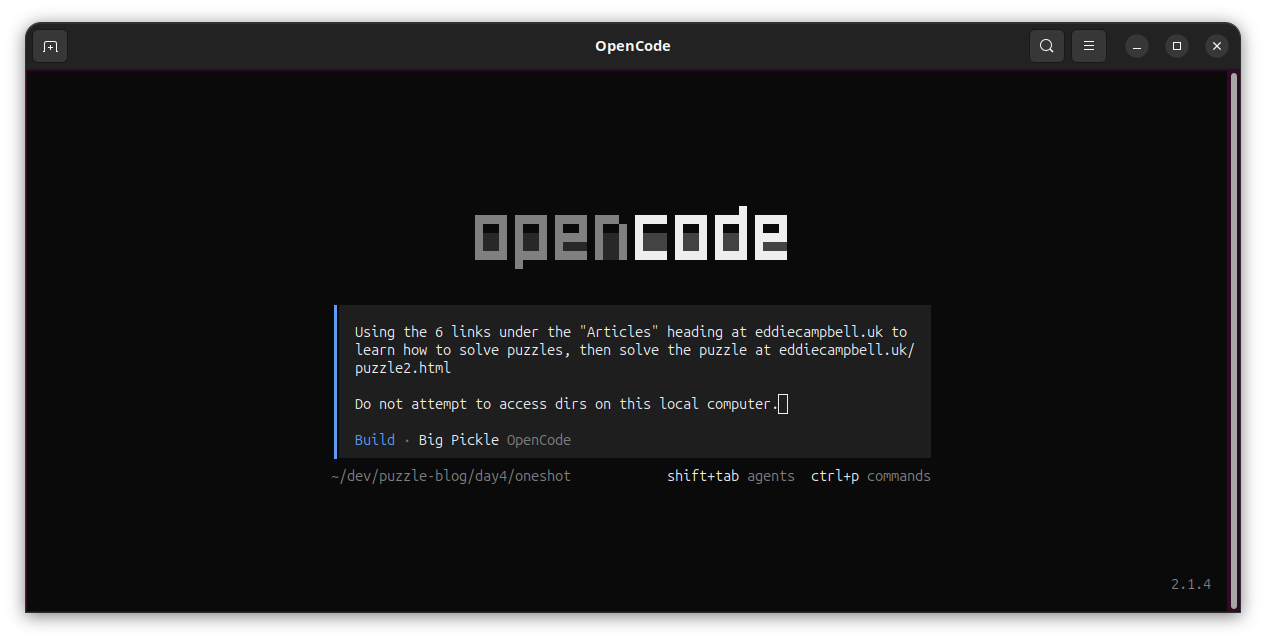Minimize the OpenCode terminal window
This screenshot has width=1266, height=641.
click(x=1137, y=46)
